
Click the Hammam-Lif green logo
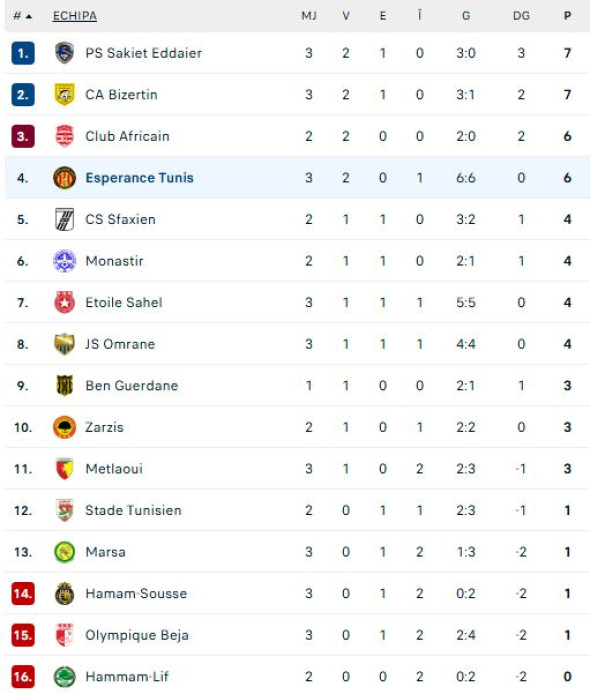tap(65, 677)
